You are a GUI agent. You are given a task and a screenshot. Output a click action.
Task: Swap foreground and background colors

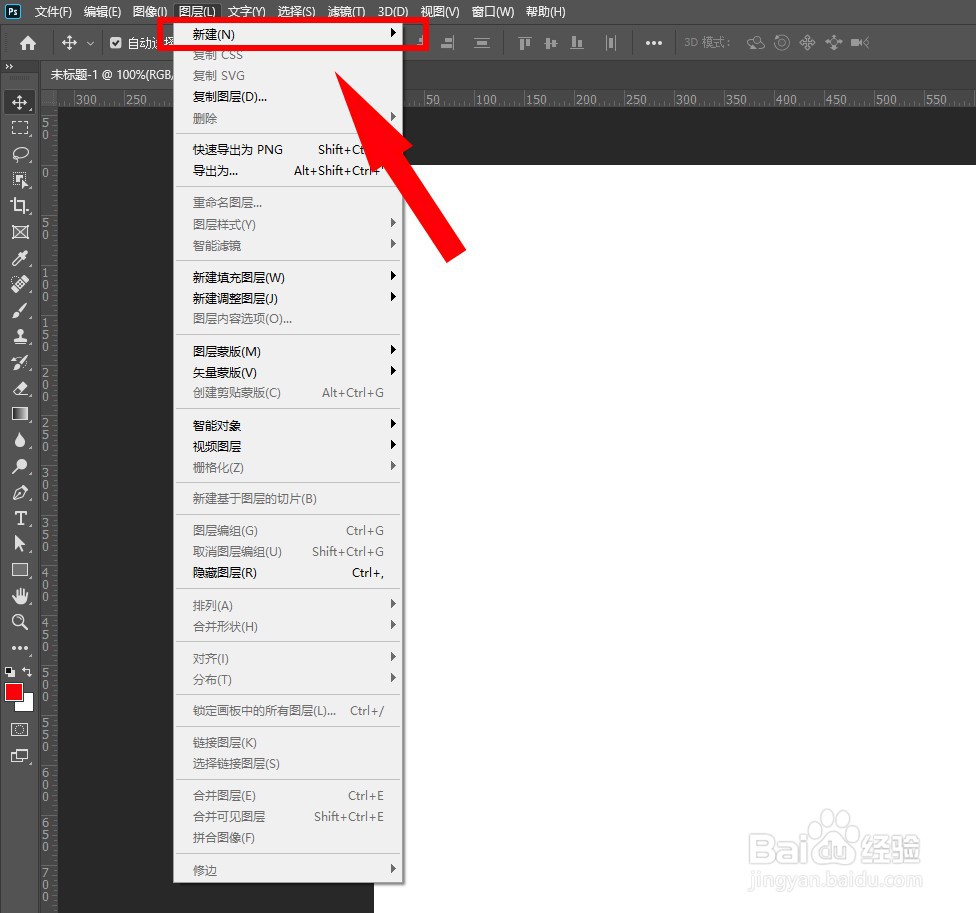click(27, 672)
